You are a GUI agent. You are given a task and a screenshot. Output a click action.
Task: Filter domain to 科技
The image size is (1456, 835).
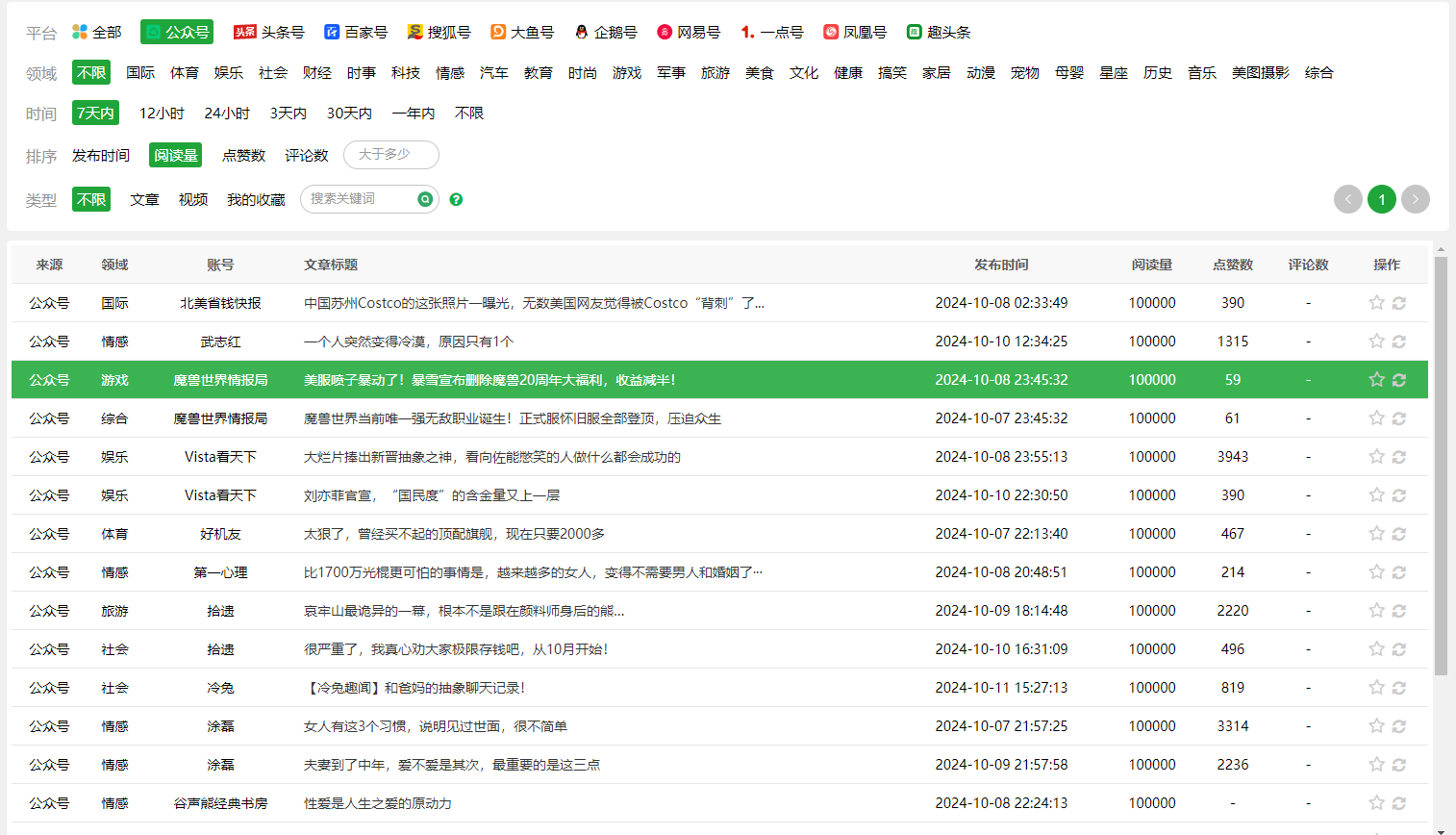406,72
